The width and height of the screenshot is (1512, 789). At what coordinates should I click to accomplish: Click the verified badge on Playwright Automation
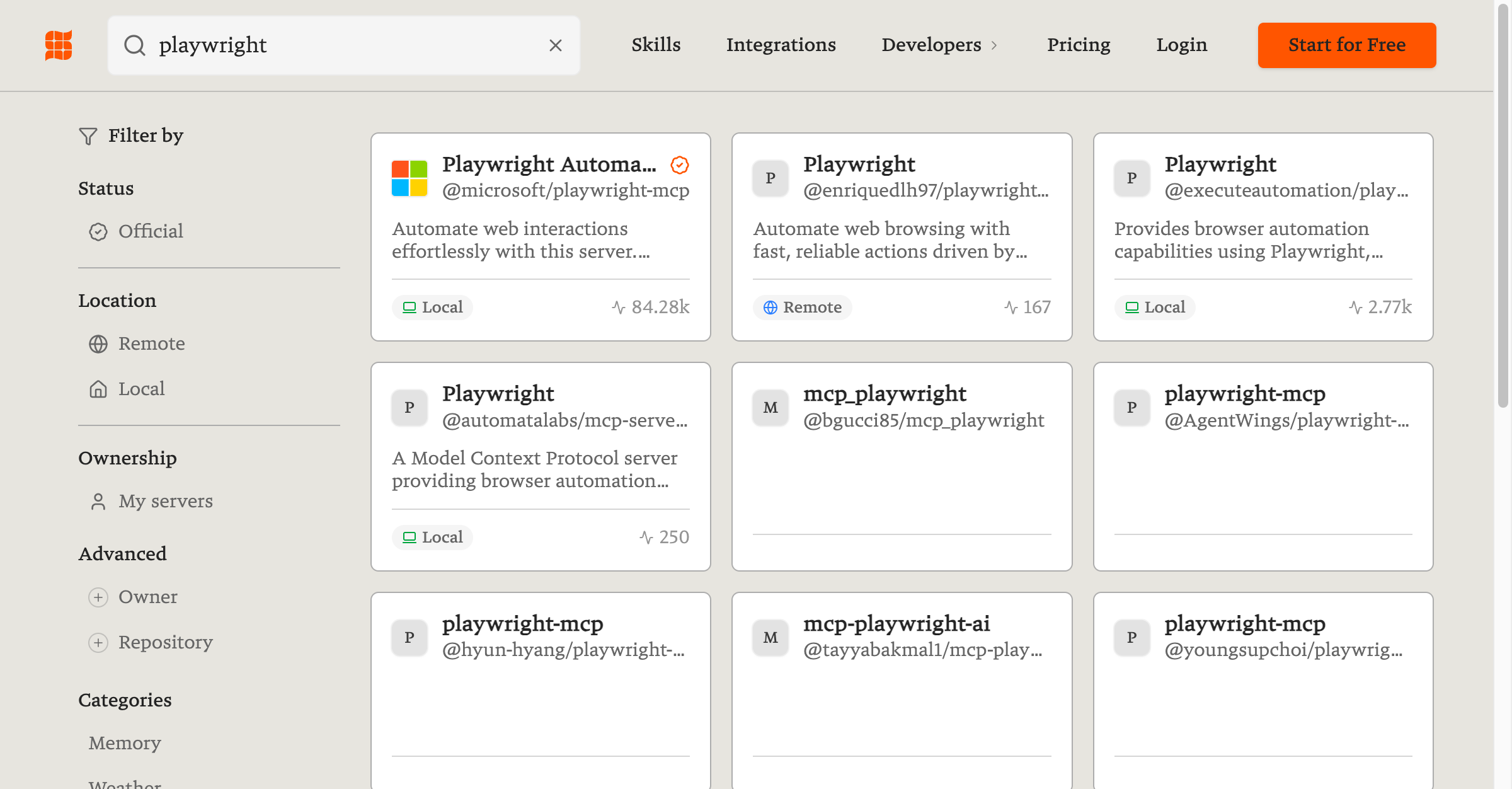click(x=679, y=165)
